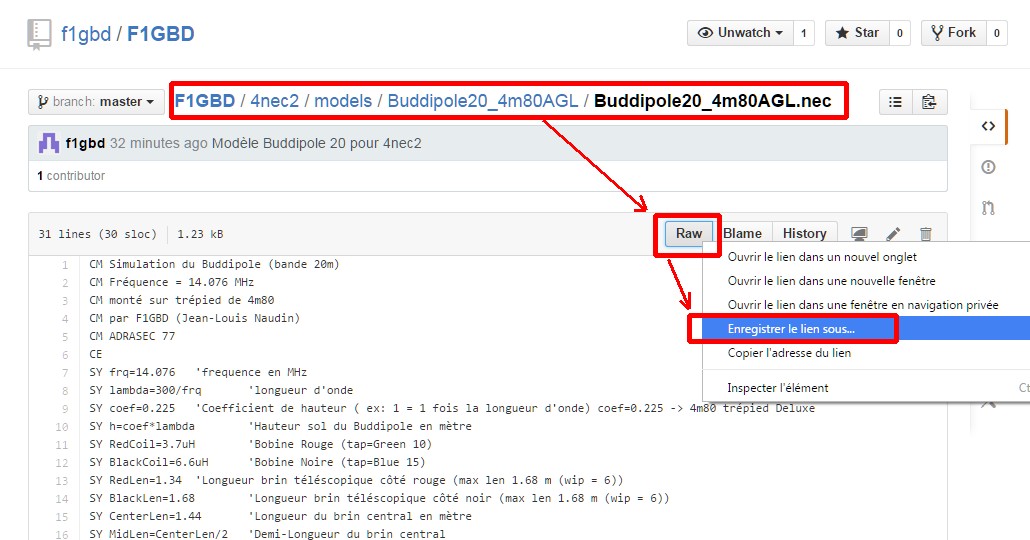Viewport: 1030px width, 540px height.
Task: Click code line CM Fréquence = 14.076 MHz
Action: tap(171, 282)
